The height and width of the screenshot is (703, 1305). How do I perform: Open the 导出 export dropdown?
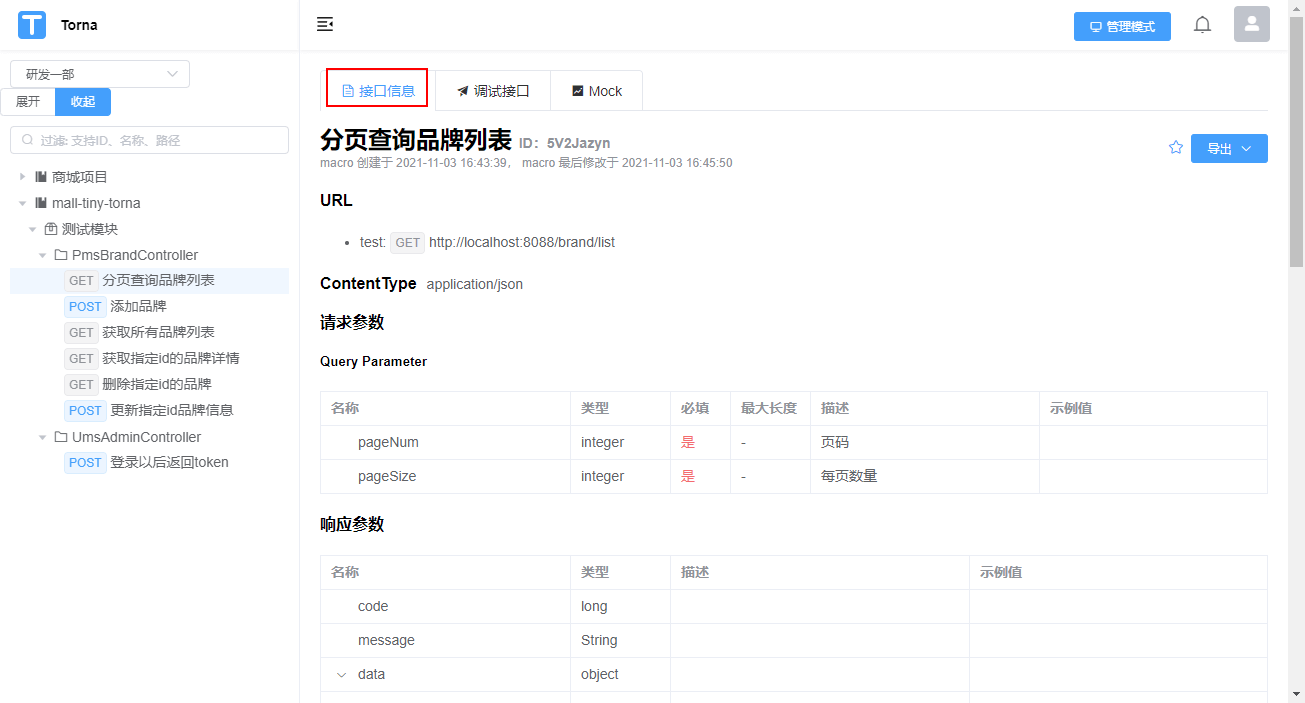pyautogui.click(x=1229, y=148)
